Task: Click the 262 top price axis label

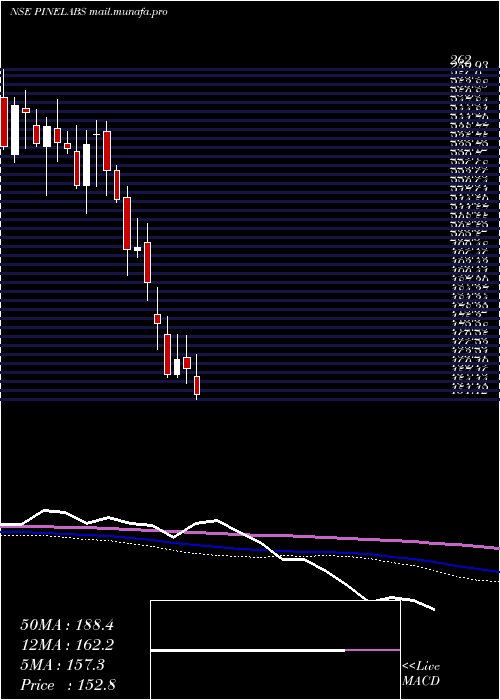Action: tap(461, 60)
